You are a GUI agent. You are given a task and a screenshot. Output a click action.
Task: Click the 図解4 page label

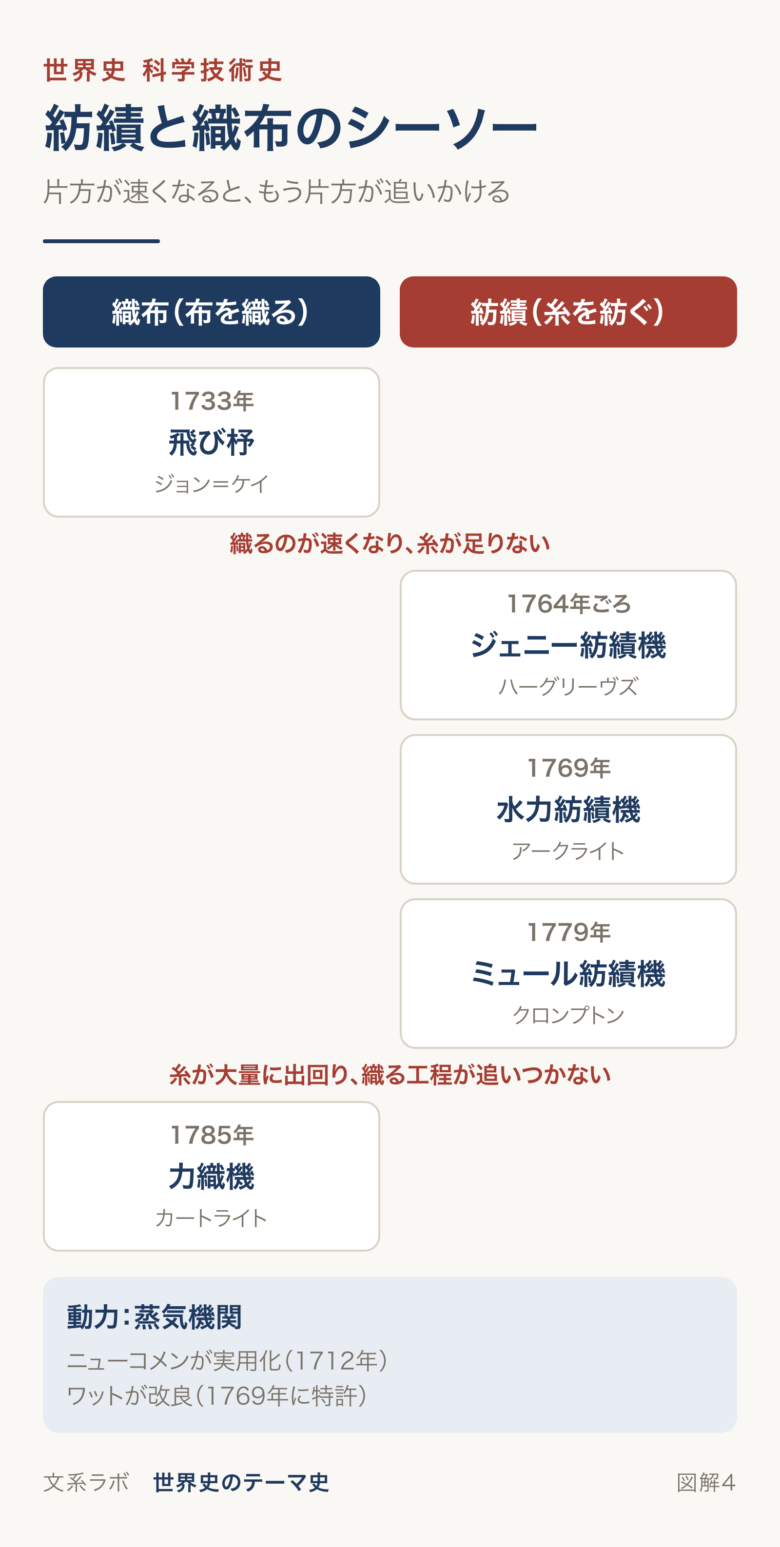pyautogui.click(x=706, y=1482)
